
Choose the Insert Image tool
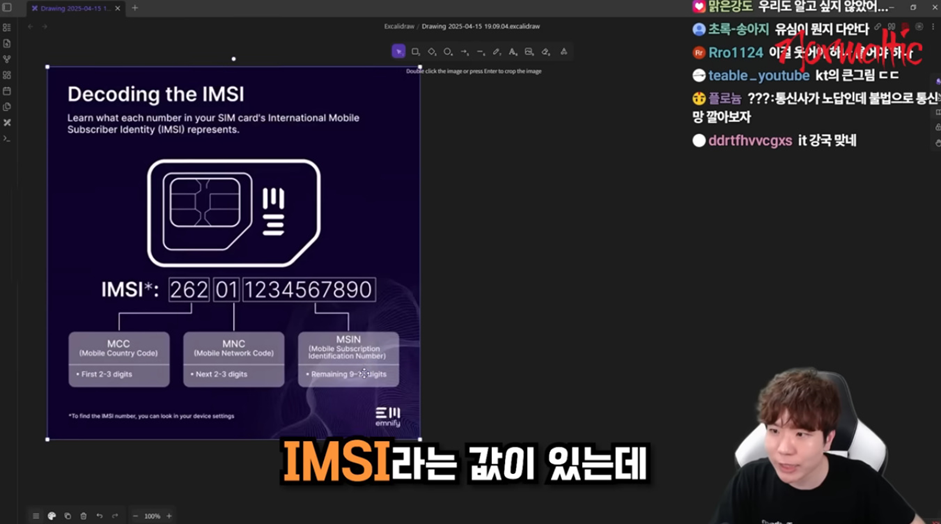click(x=529, y=51)
